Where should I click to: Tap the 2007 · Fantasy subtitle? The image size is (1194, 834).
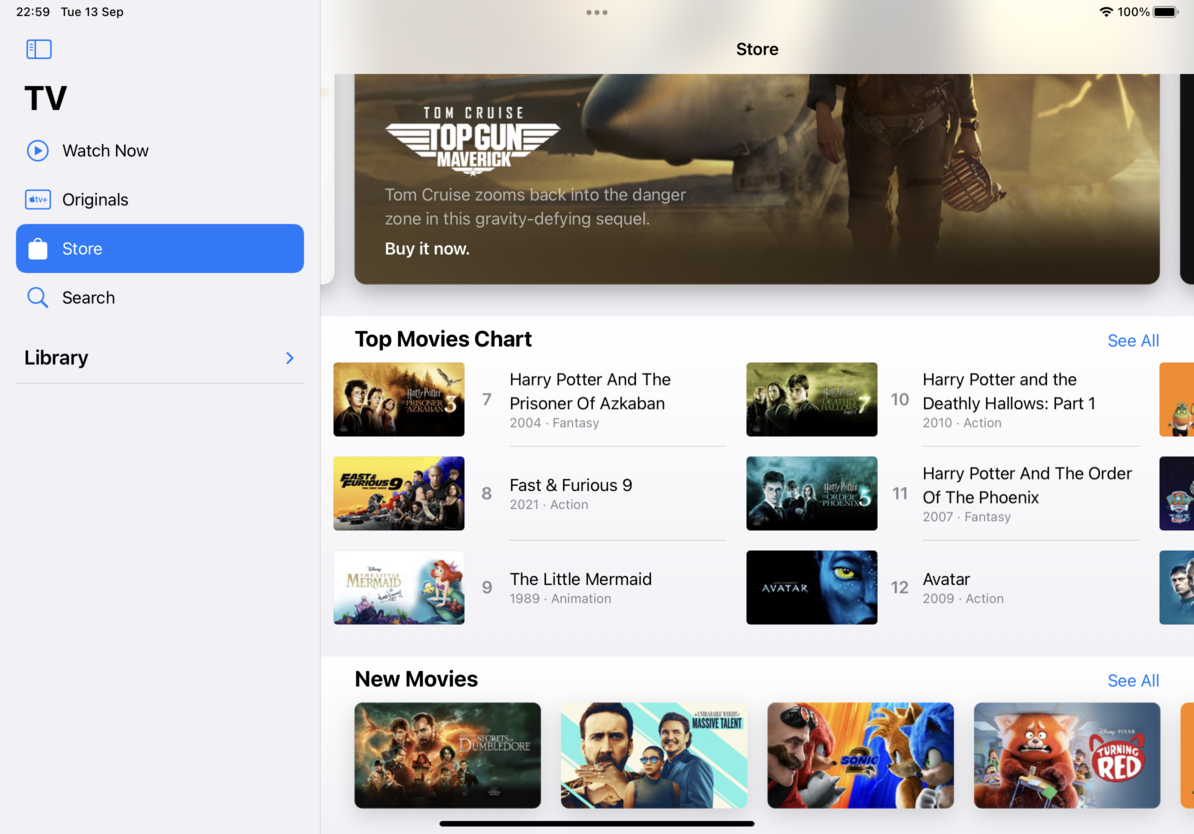point(967,516)
